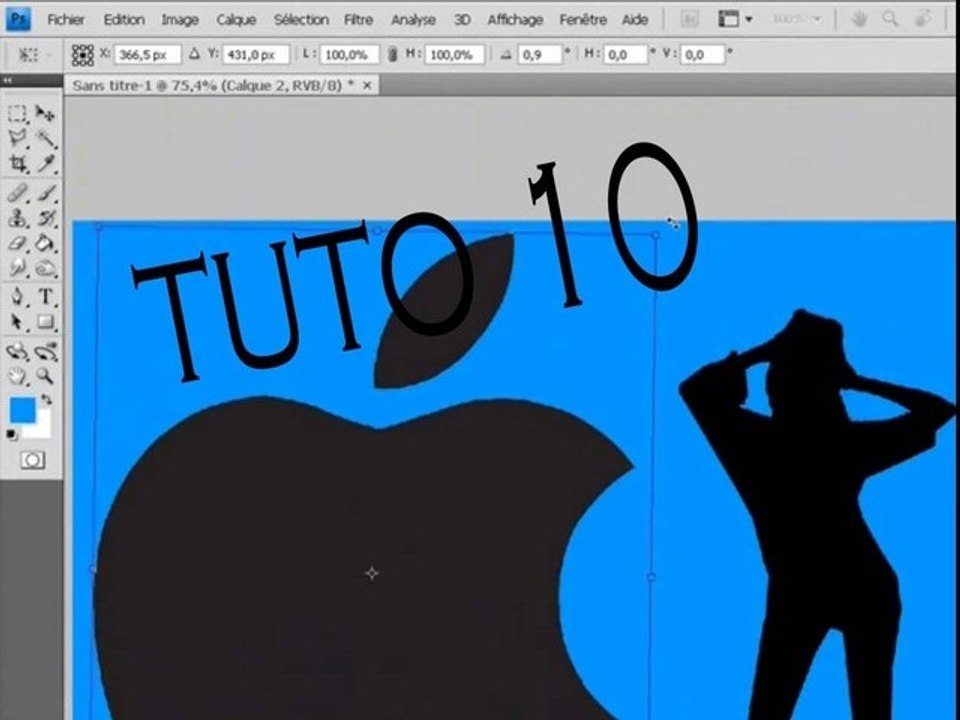
Task: Select the Sponge tool
Action: click(x=46, y=268)
